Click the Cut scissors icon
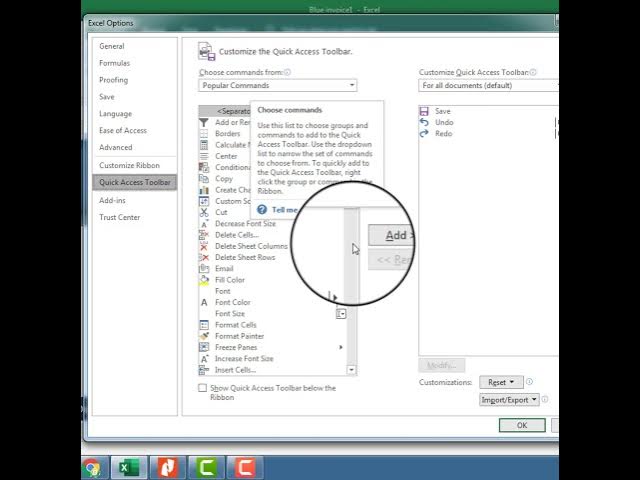 pos(204,212)
